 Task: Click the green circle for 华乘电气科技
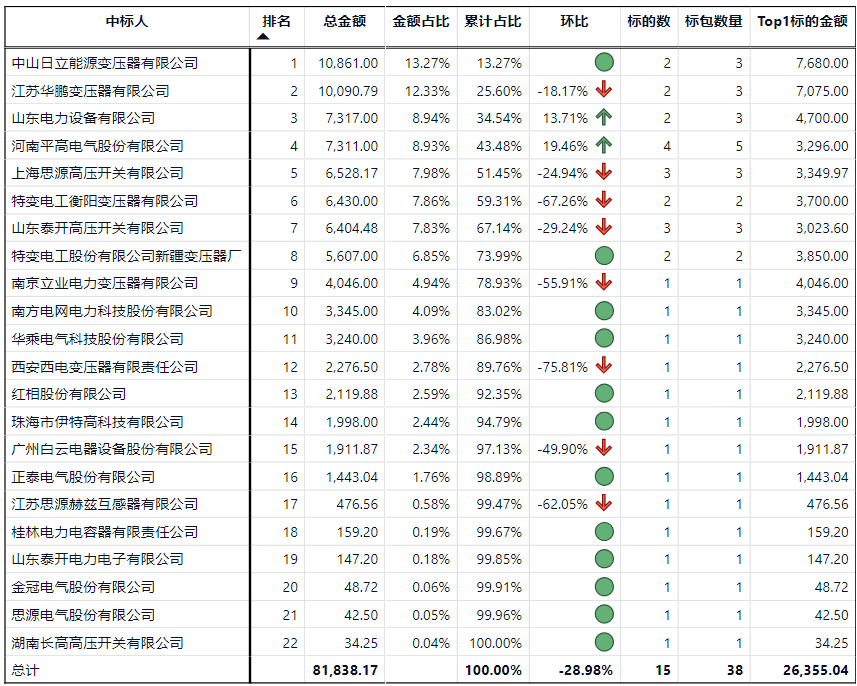pos(604,338)
